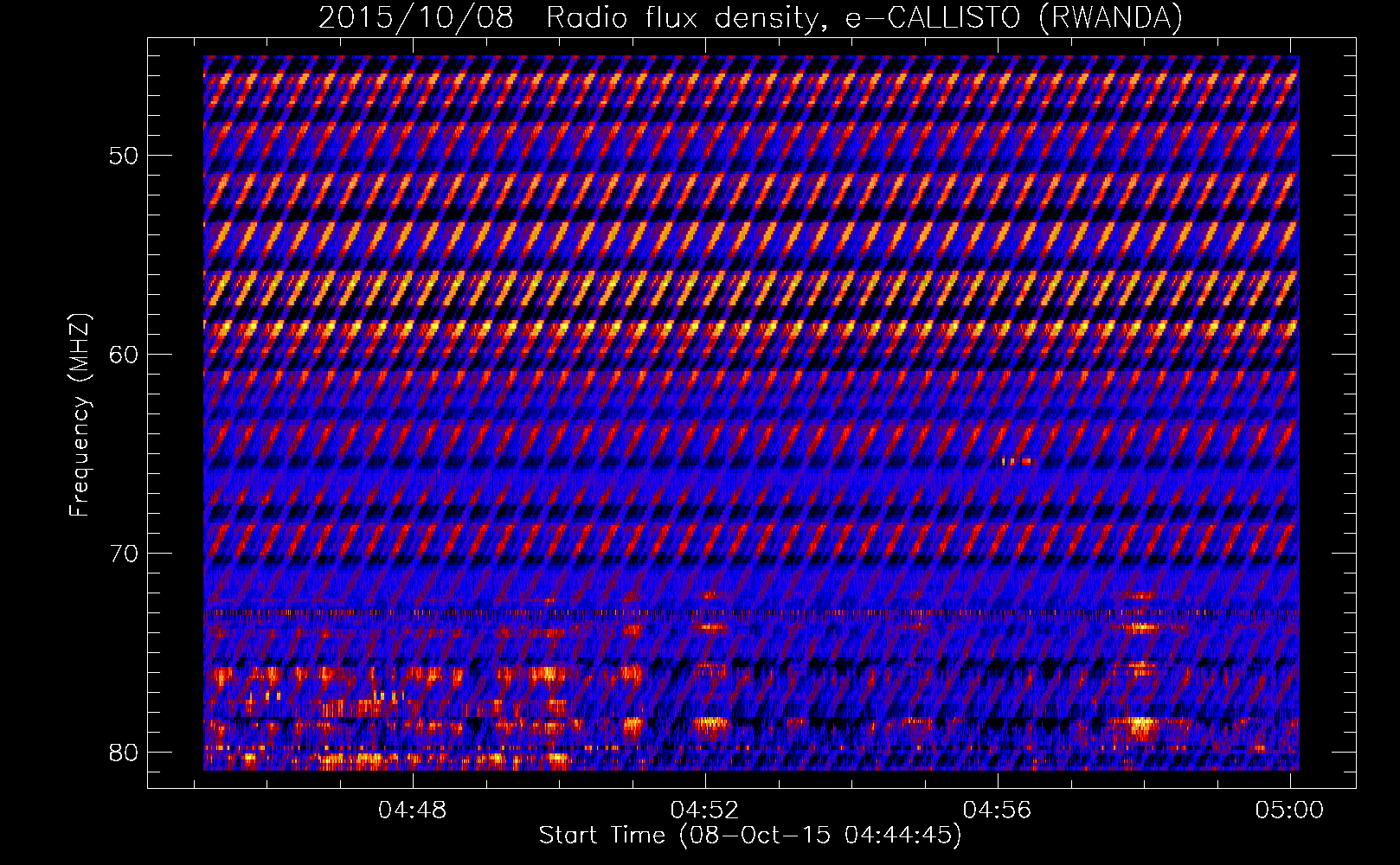This screenshot has height=865, width=1400.
Task: Click the 60 MHz frequency tick label
Action: coord(123,355)
